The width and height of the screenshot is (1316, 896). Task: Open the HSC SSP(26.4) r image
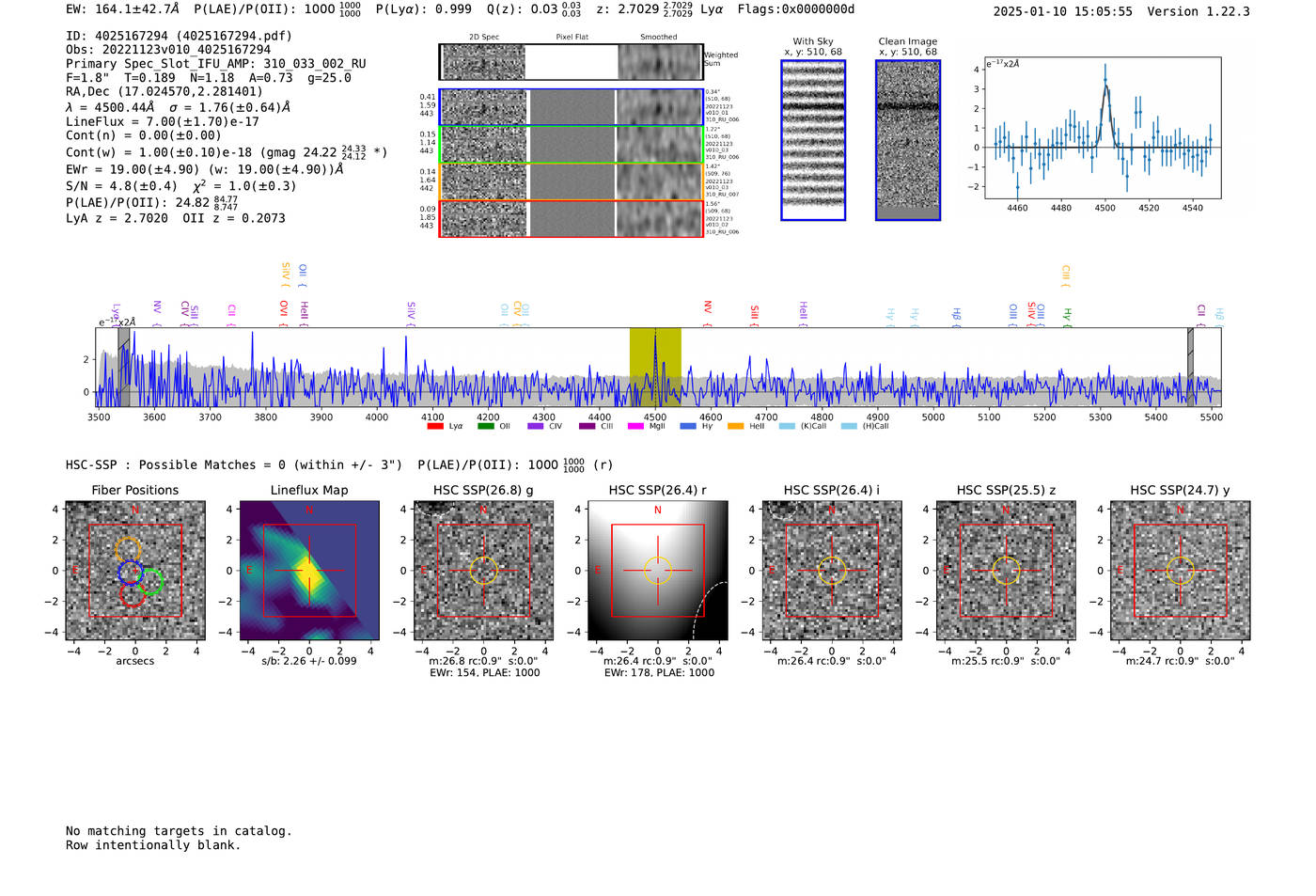(x=658, y=571)
